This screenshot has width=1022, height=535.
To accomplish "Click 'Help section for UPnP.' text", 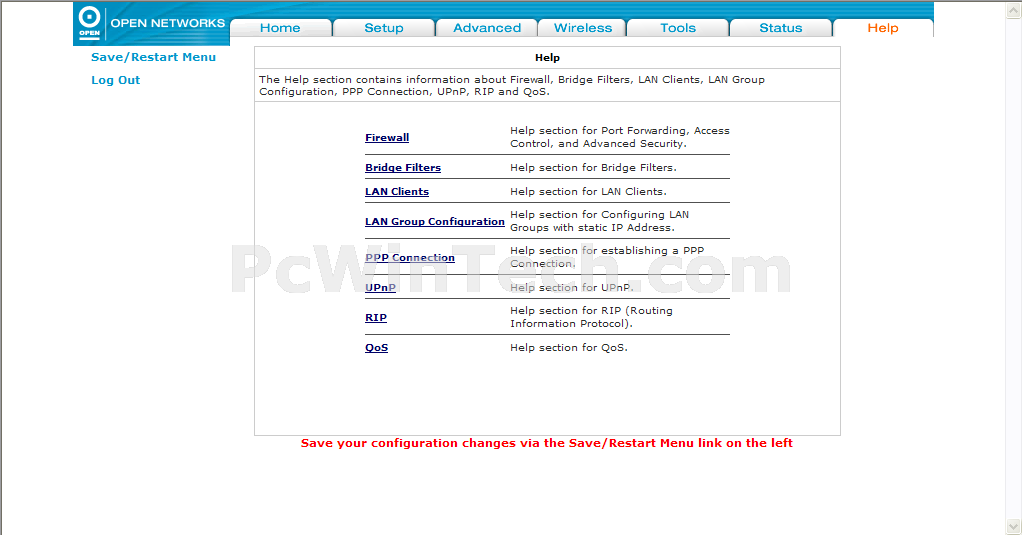I will tap(572, 287).
